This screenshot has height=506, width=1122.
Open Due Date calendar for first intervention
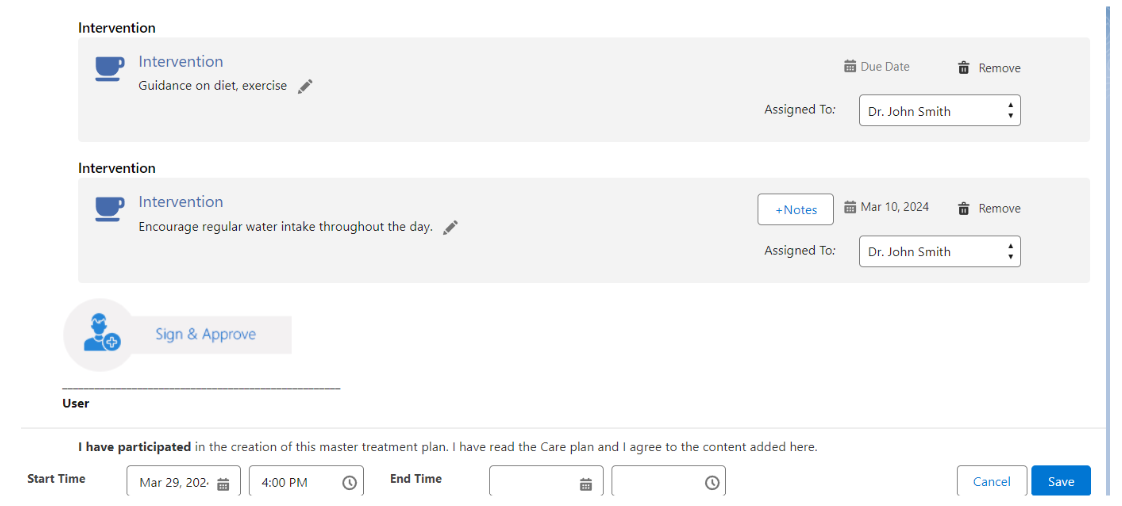(x=850, y=67)
